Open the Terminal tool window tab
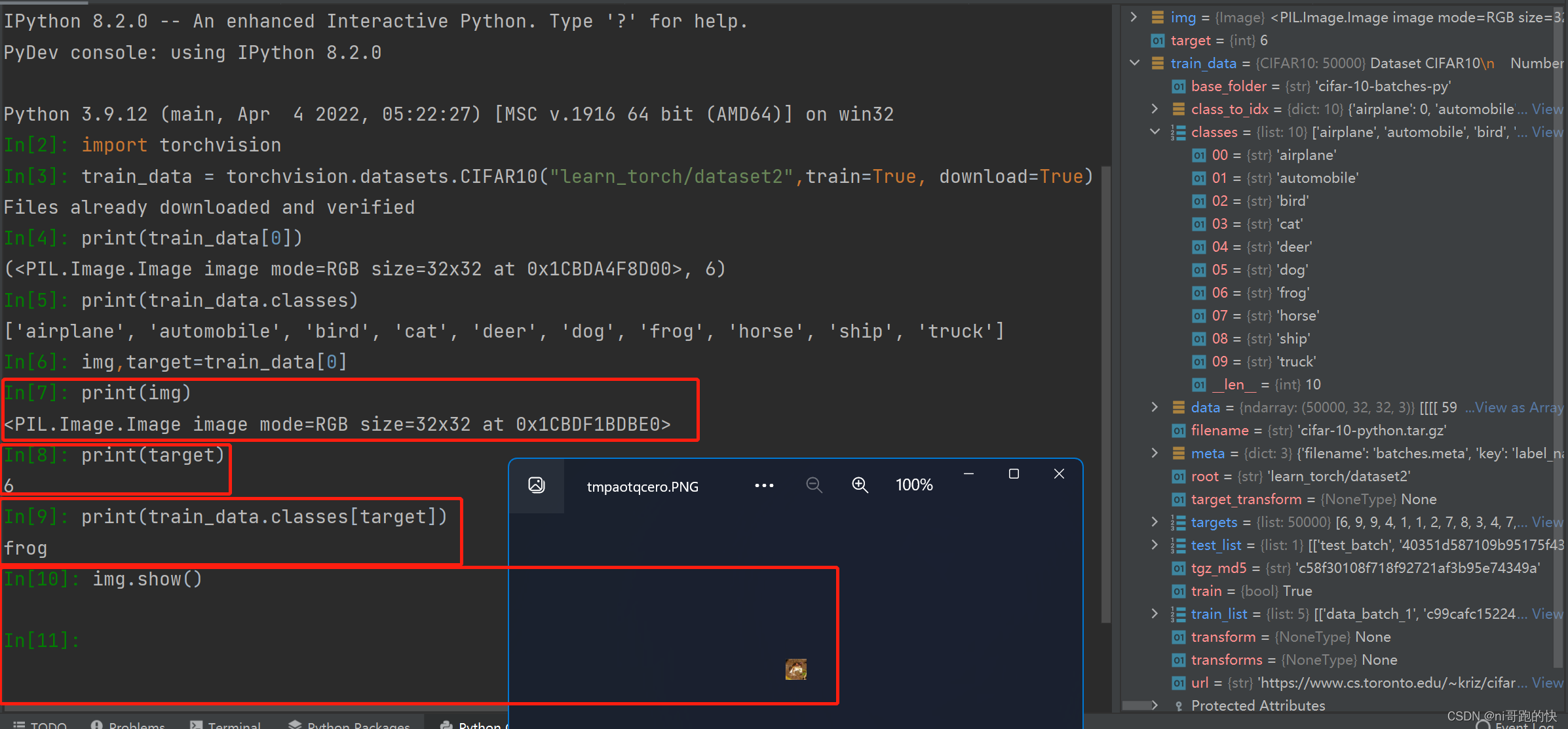 (225, 724)
